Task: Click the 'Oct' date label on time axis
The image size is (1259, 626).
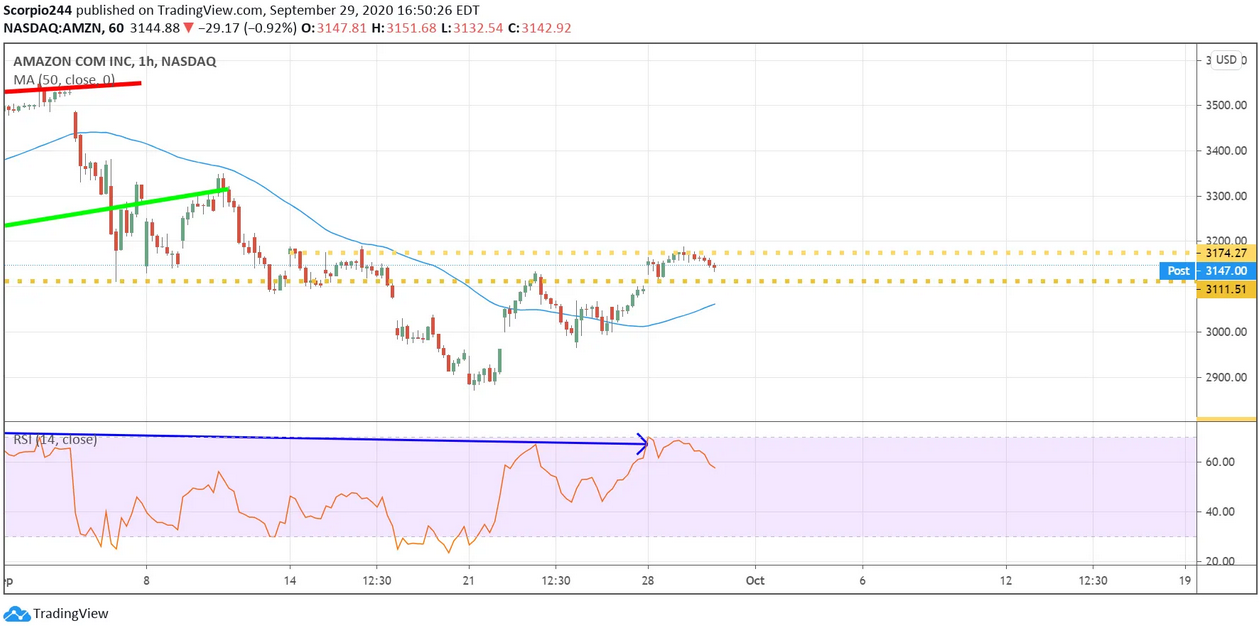Action: click(x=755, y=580)
